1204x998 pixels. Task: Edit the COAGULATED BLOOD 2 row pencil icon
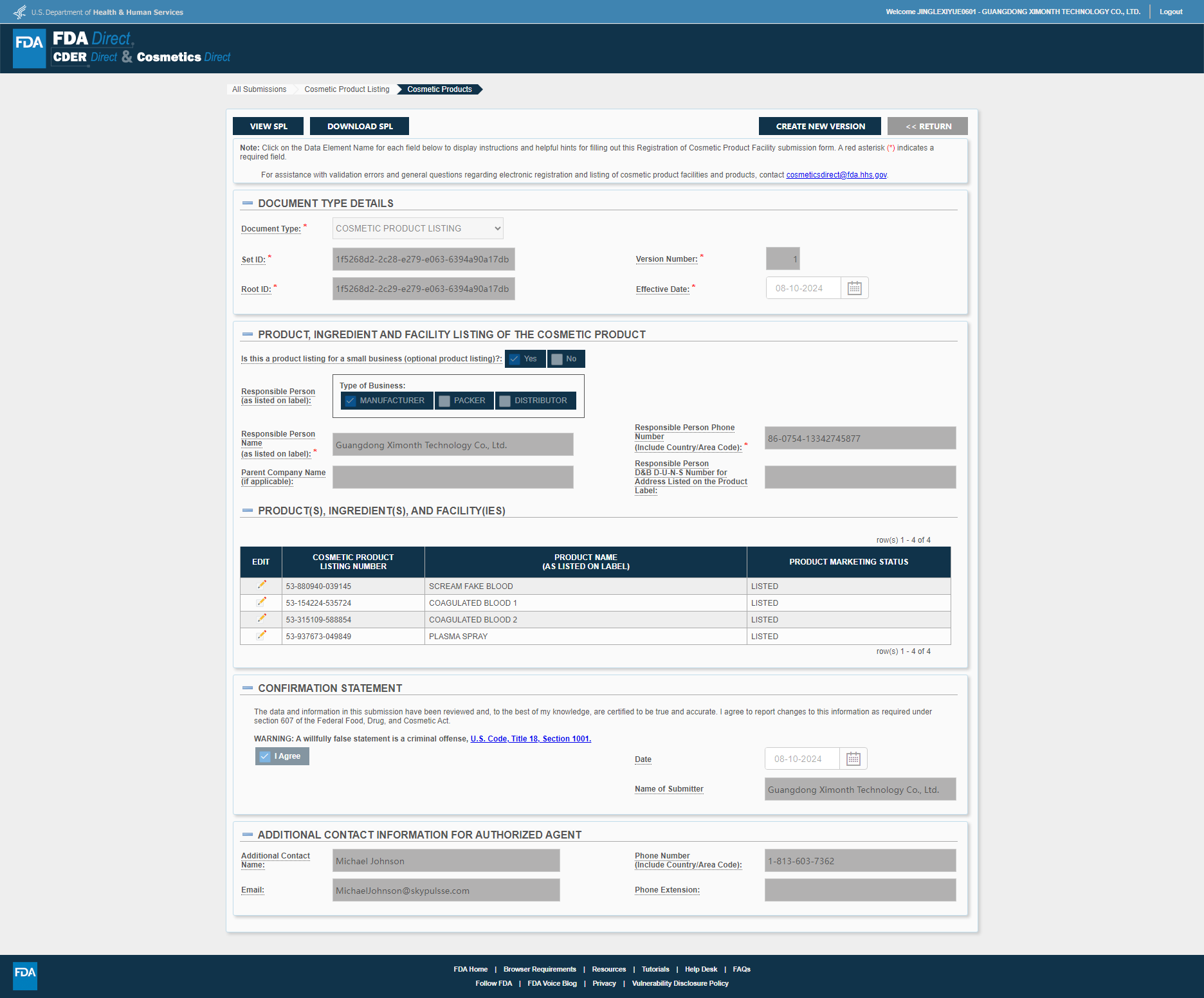click(x=262, y=619)
